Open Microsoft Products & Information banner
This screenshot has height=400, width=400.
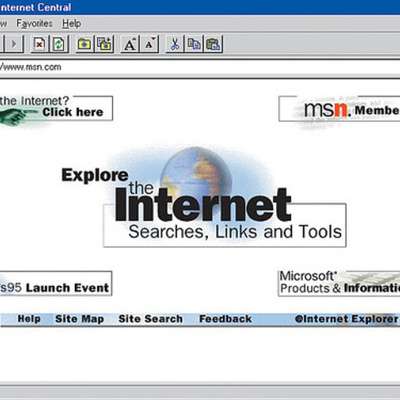(x=339, y=284)
